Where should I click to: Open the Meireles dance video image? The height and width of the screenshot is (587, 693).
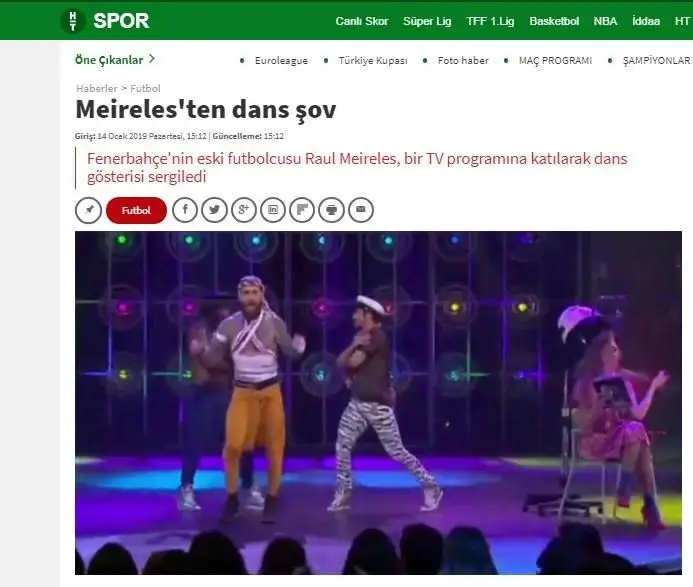(378, 403)
